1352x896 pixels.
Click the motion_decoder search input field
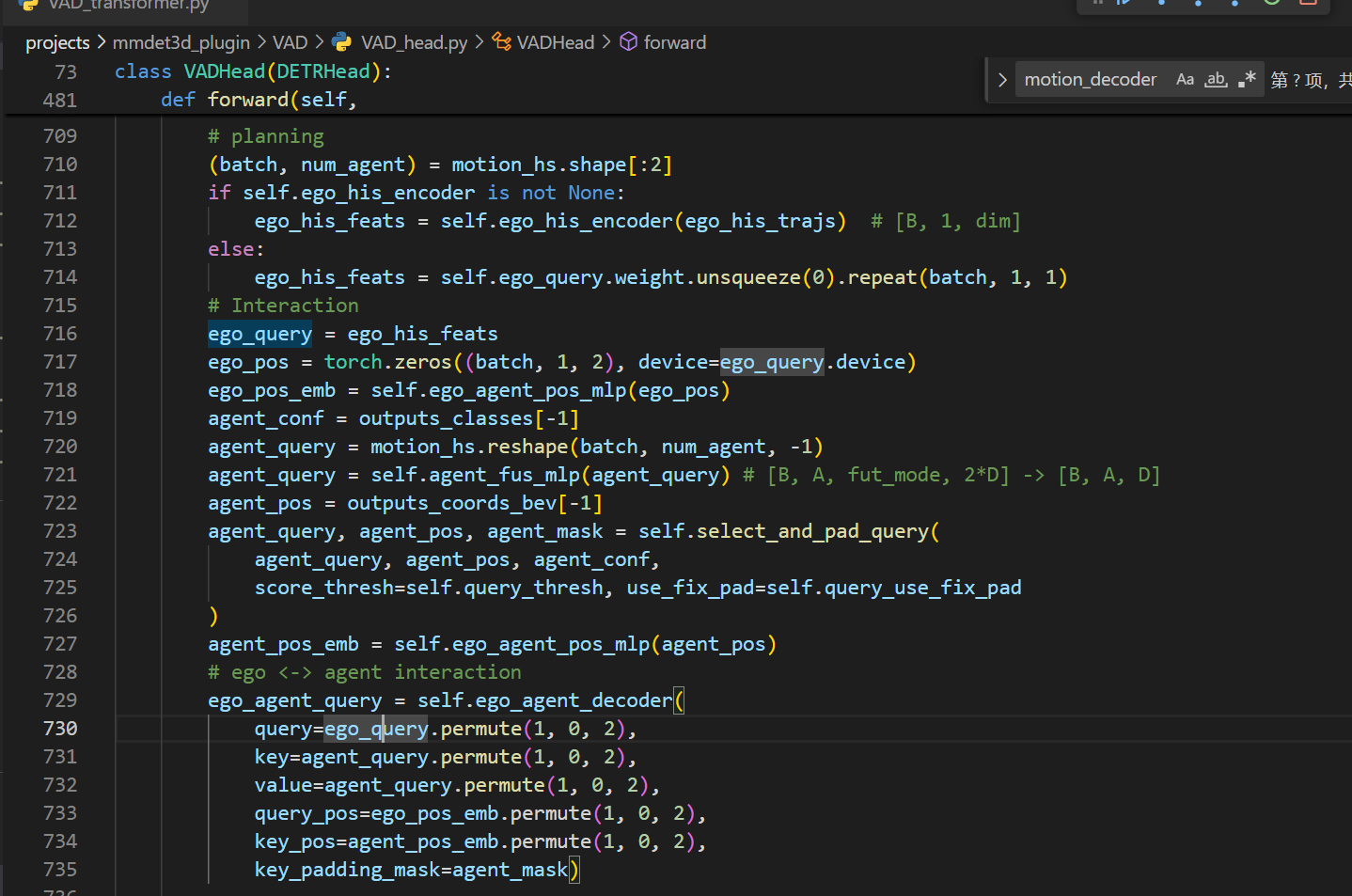tap(1091, 80)
